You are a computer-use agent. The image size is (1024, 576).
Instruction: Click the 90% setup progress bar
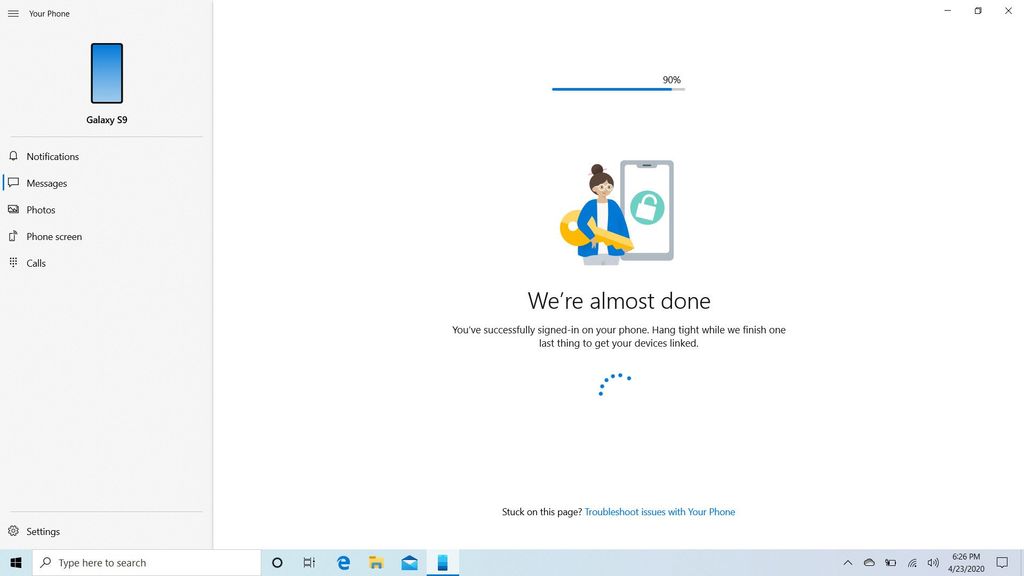click(x=617, y=88)
